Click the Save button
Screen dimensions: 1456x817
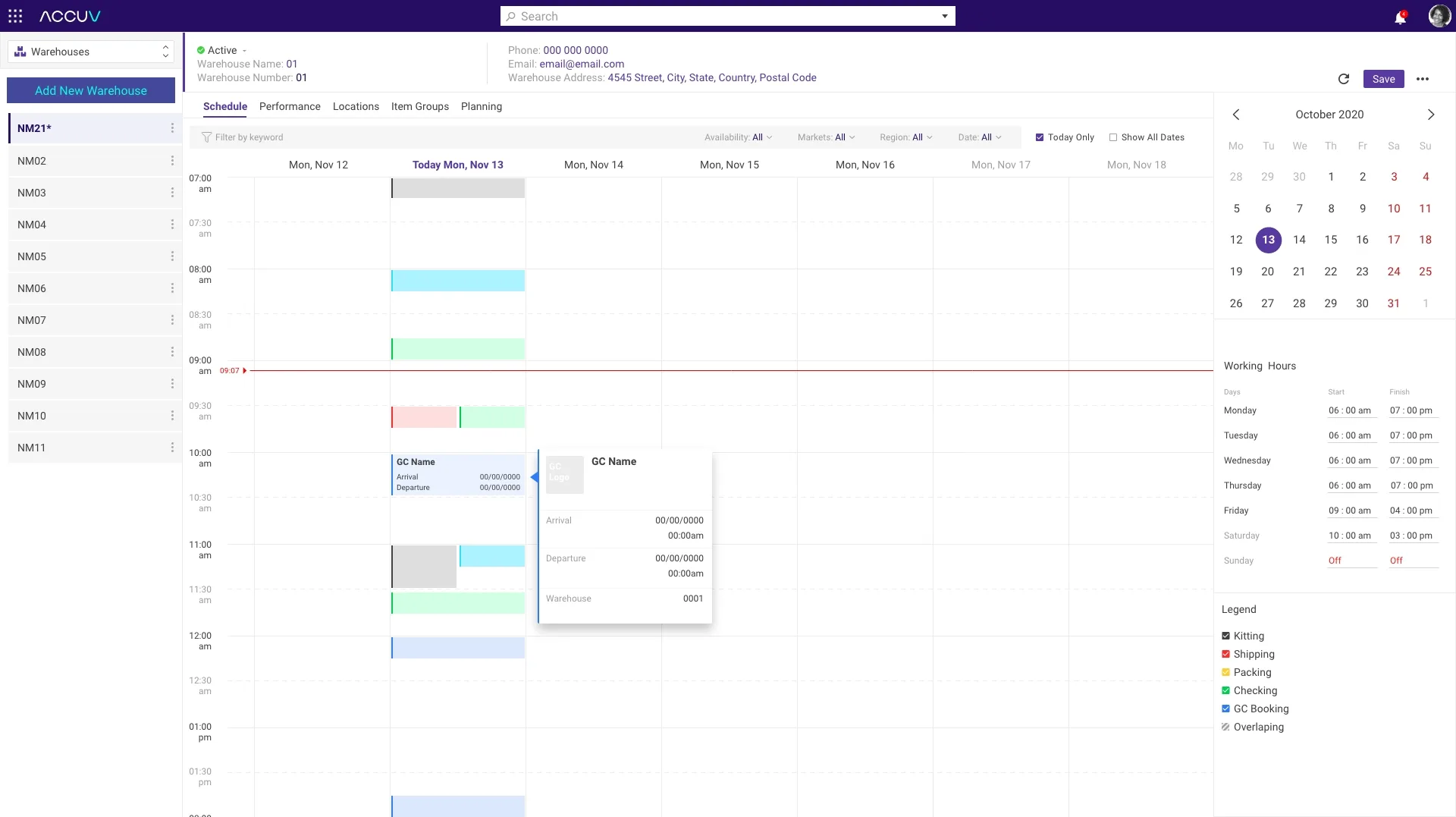pyautogui.click(x=1383, y=79)
